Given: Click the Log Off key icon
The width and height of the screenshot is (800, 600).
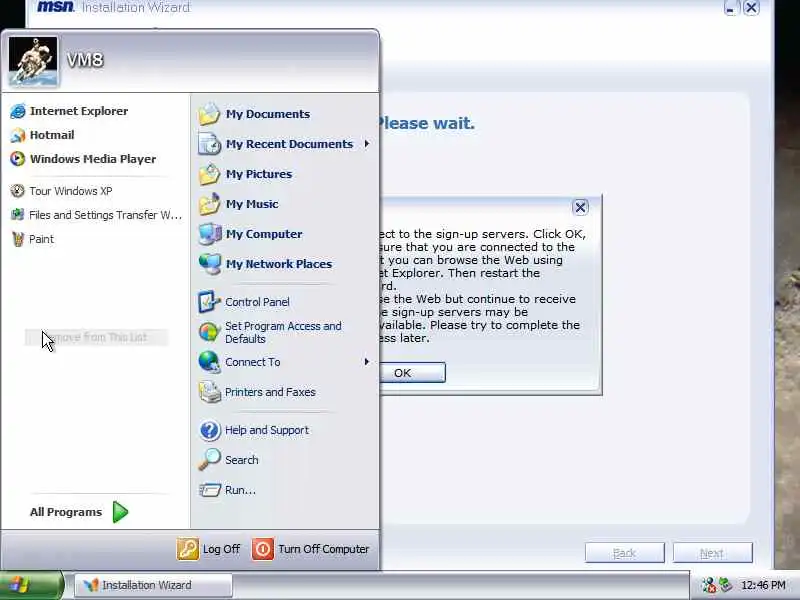Looking at the screenshot, I should point(188,549).
